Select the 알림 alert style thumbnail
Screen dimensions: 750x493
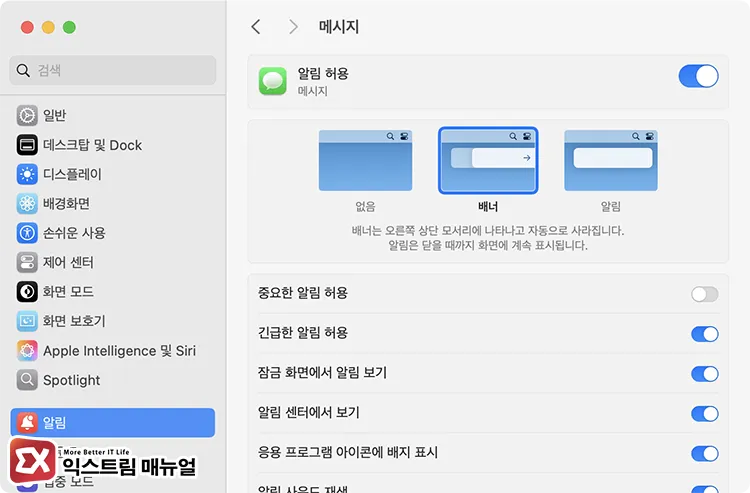click(611, 160)
